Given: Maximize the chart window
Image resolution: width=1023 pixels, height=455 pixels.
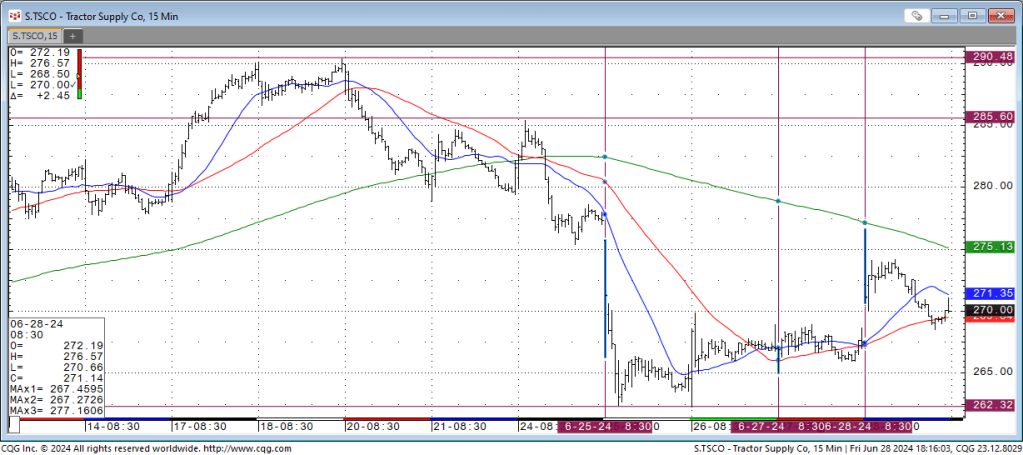Looking at the screenshot, I should [974, 15].
